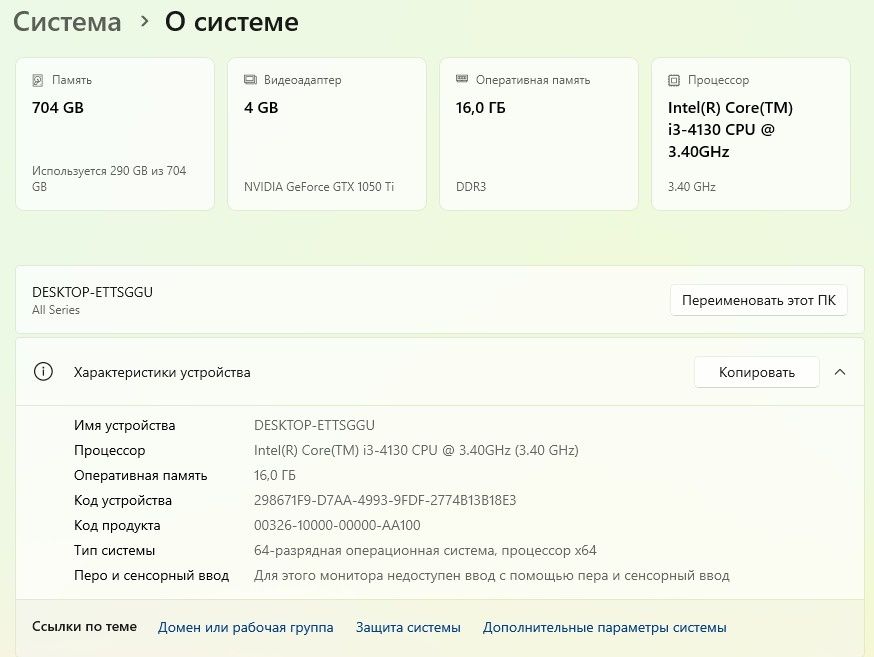Click the 3.40 GHz label in the processor card

pyautogui.click(x=692, y=187)
